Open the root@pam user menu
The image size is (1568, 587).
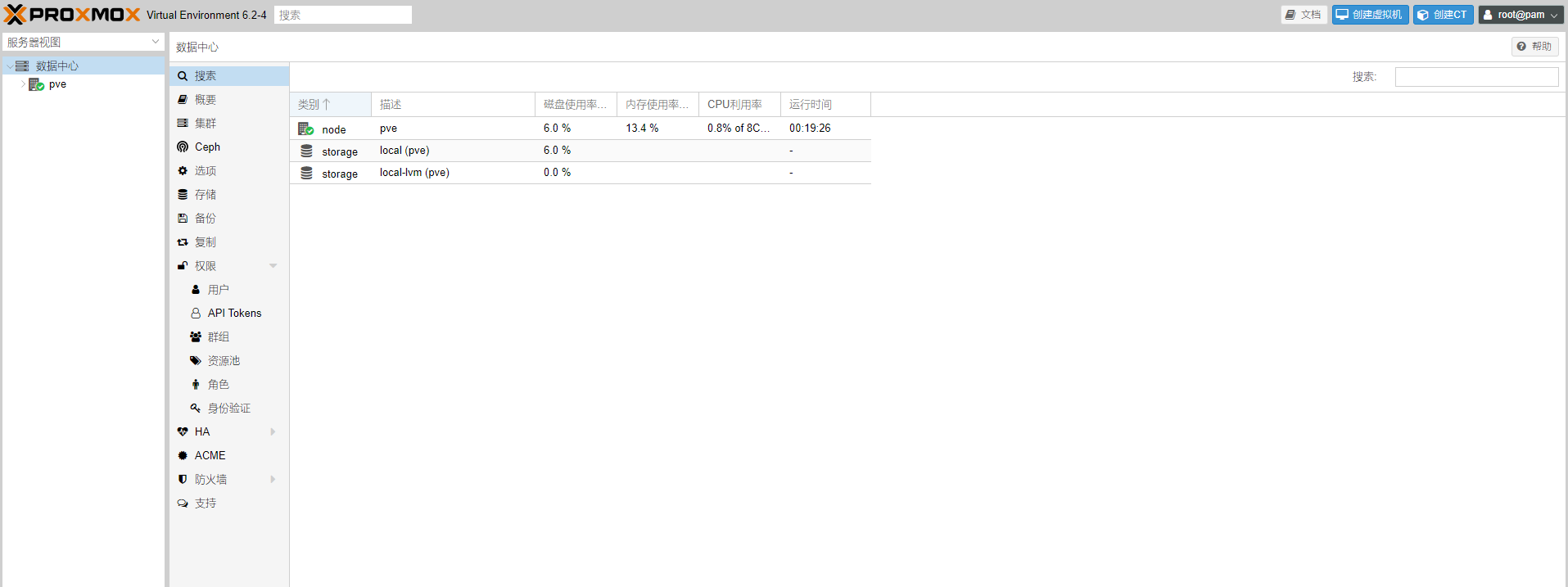click(1521, 15)
